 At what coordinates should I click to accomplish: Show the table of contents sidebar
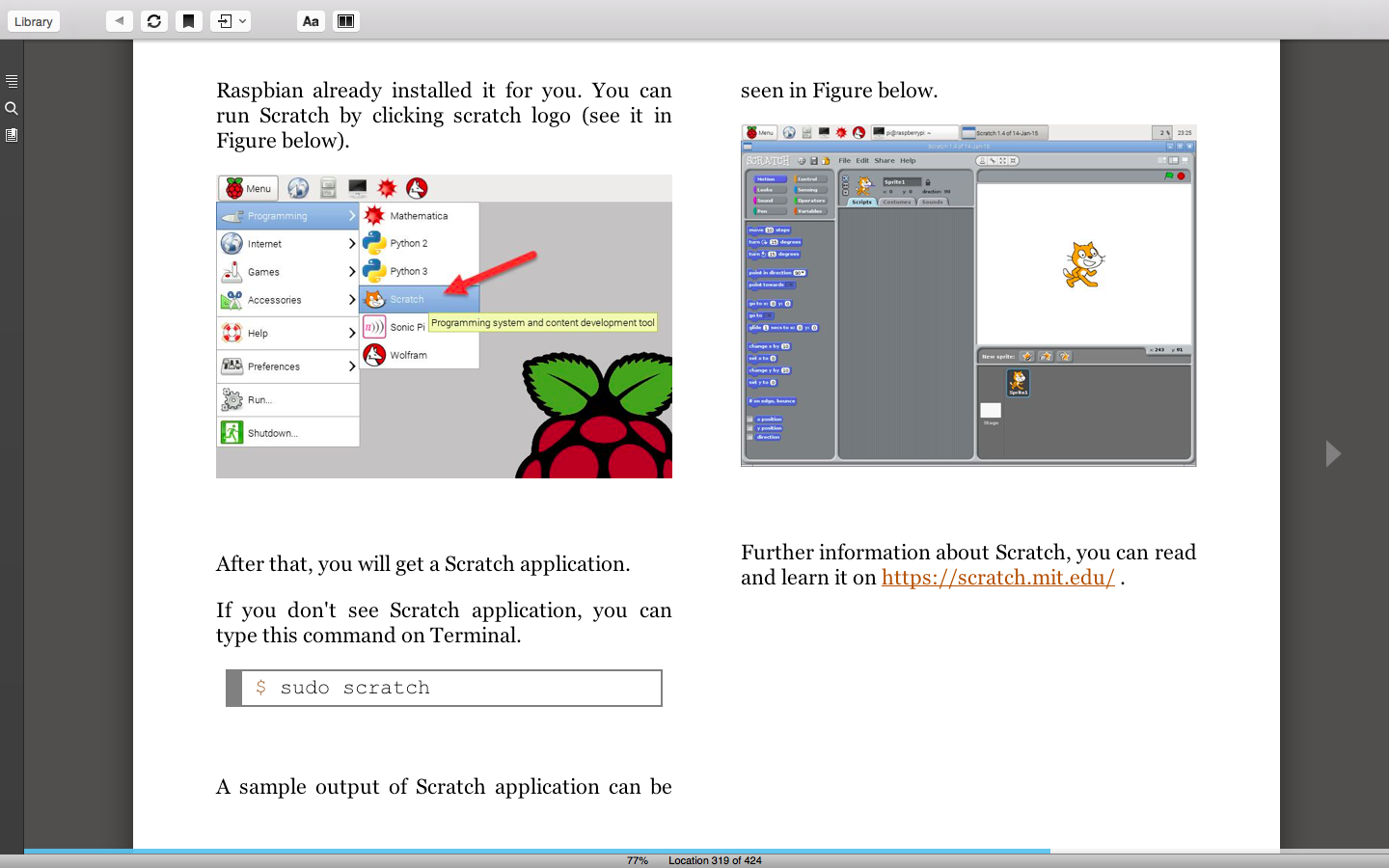[x=12, y=81]
